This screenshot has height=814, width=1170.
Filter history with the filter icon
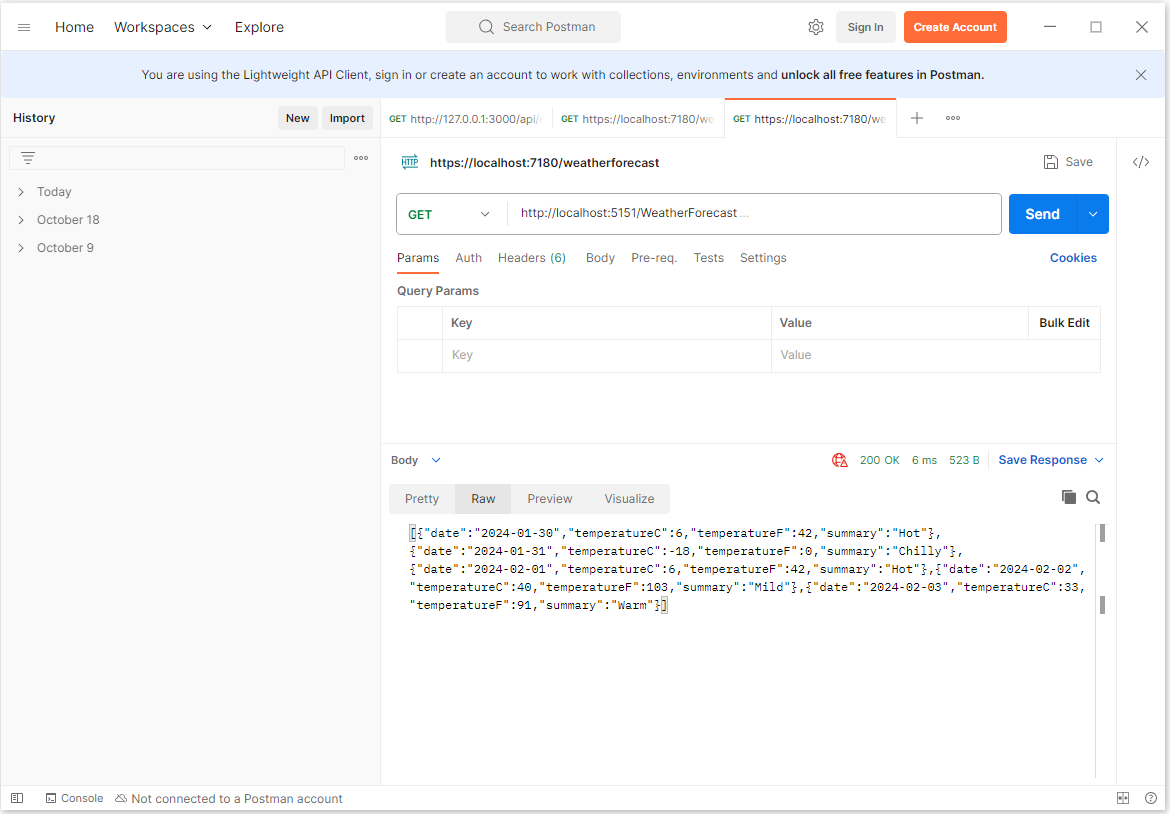pyautogui.click(x=28, y=158)
